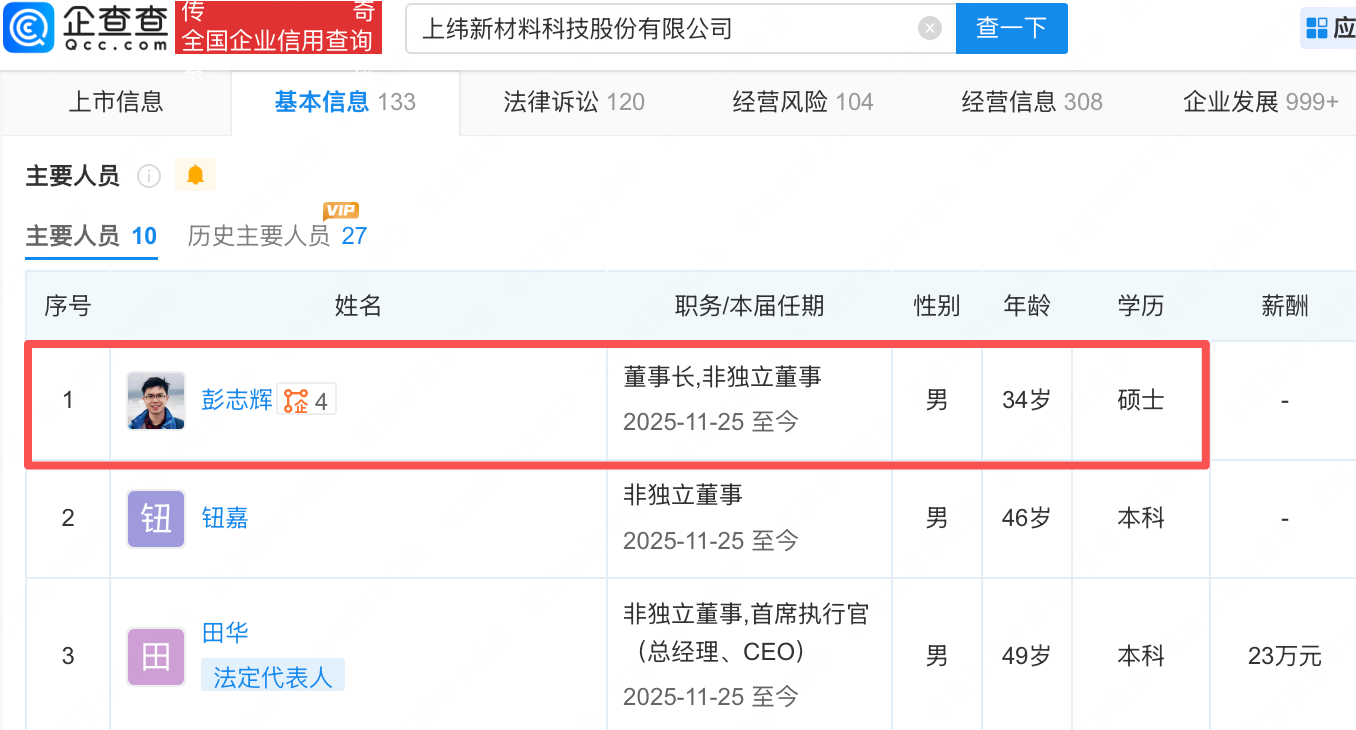Click the 学历 column header

click(1141, 306)
